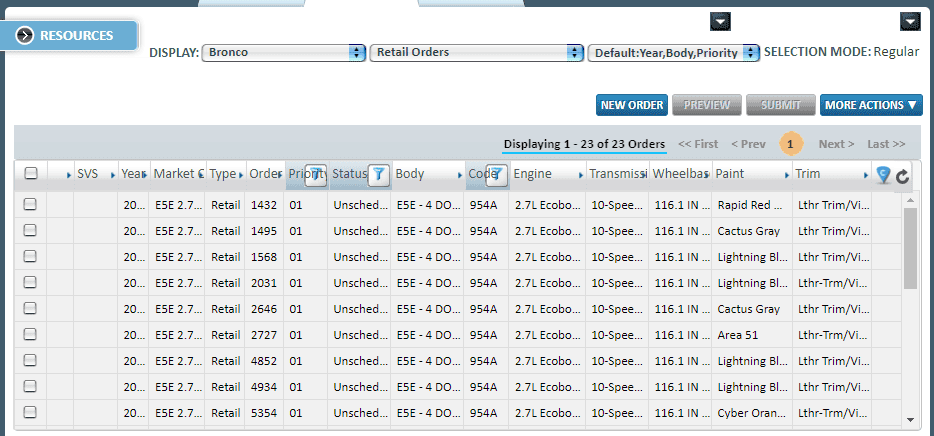This screenshot has width=934, height=436.
Task: Click Lightning Bl... in order 1568 row
Action: (752, 257)
